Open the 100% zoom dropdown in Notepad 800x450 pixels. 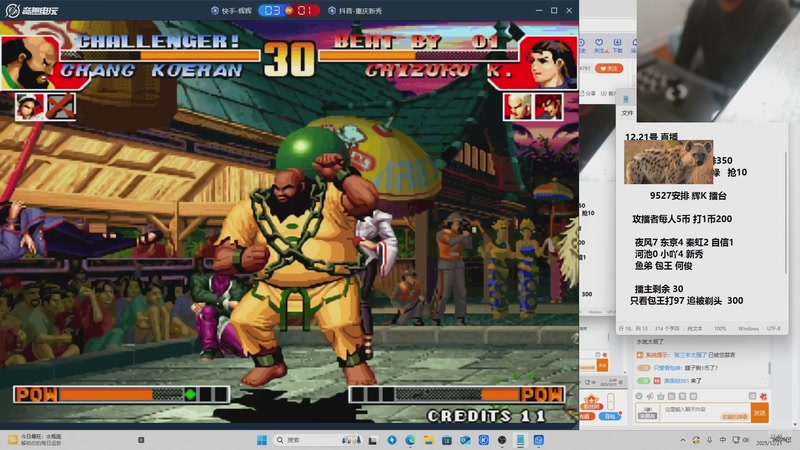tap(720, 329)
